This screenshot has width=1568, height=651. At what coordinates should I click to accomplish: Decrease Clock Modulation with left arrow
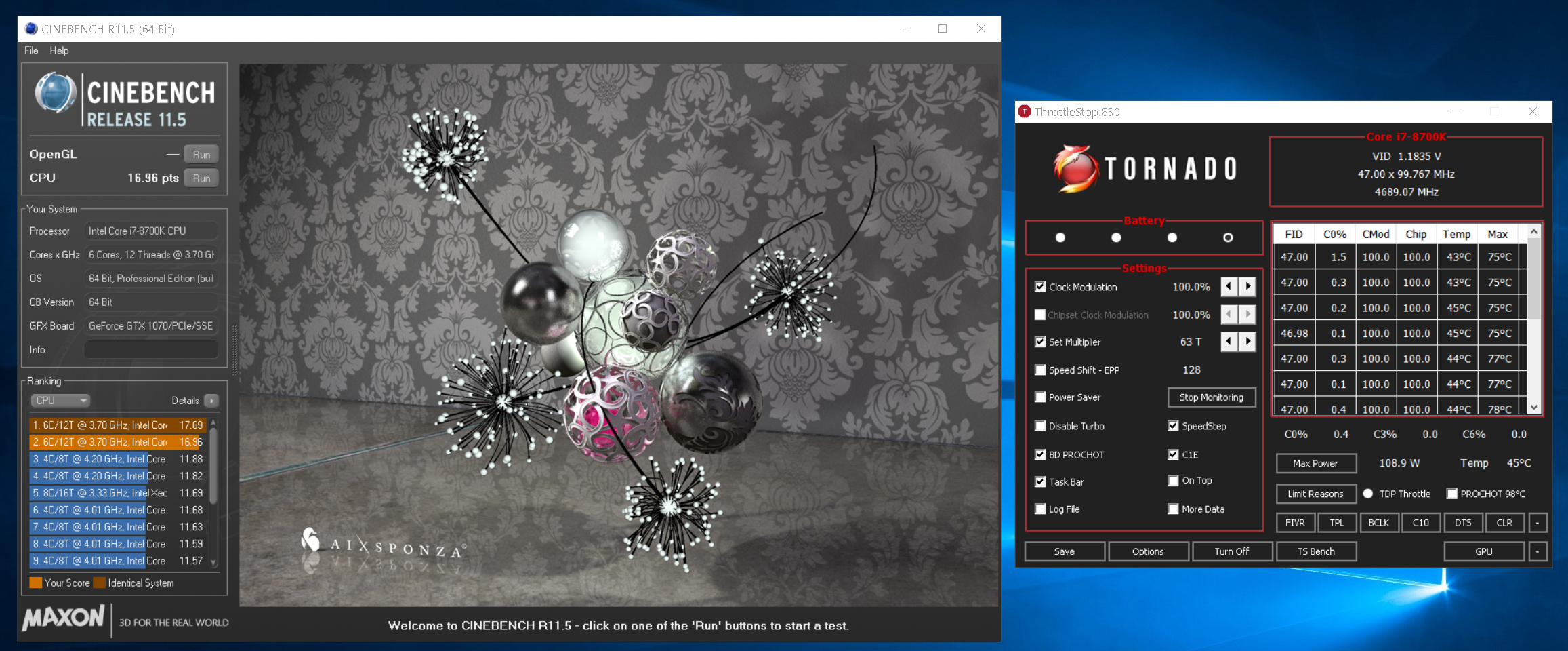1229,287
